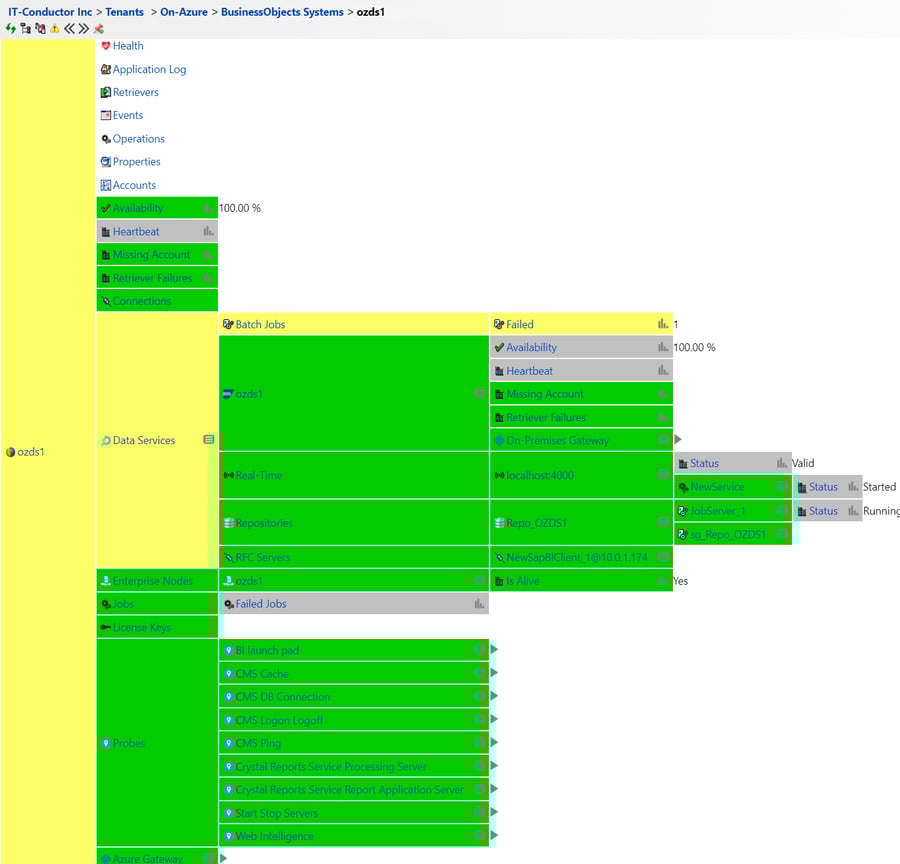Select Probes node
Image resolution: width=900 pixels, height=864 pixels.
coord(157,743)
